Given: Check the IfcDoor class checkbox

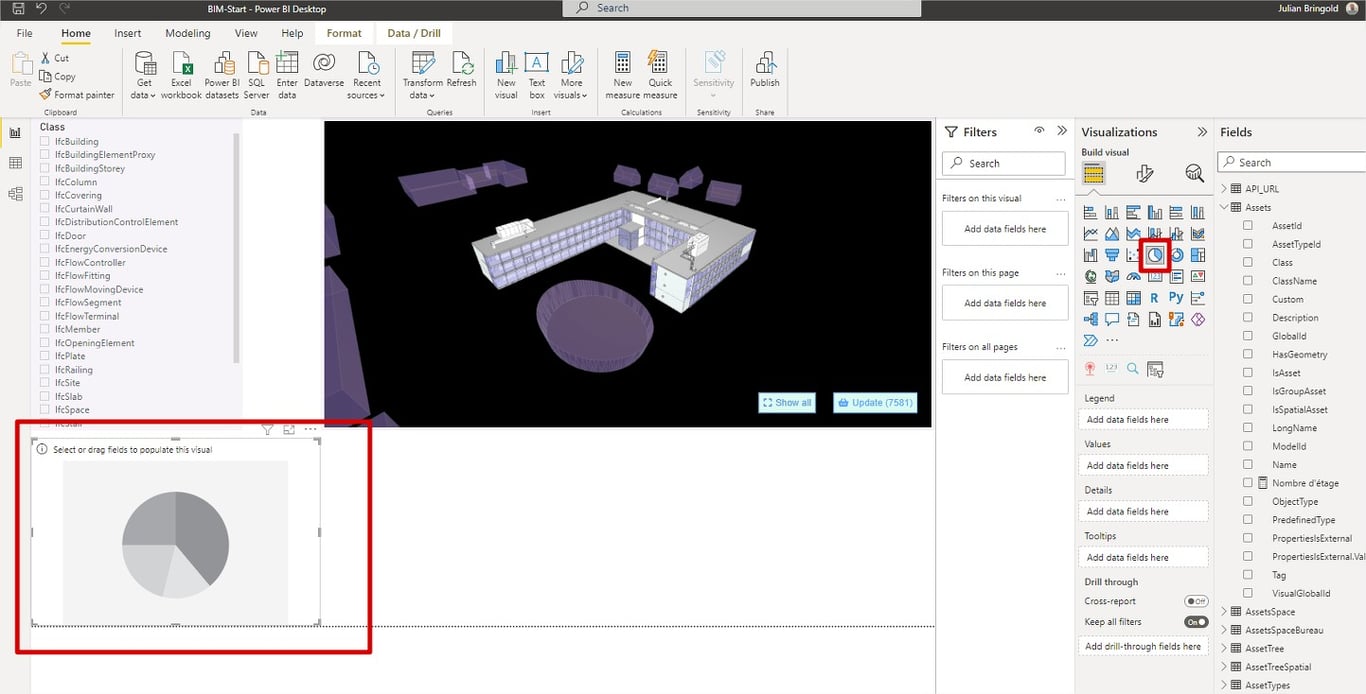Looking at the screenshot, I should (x=45, y=235).
